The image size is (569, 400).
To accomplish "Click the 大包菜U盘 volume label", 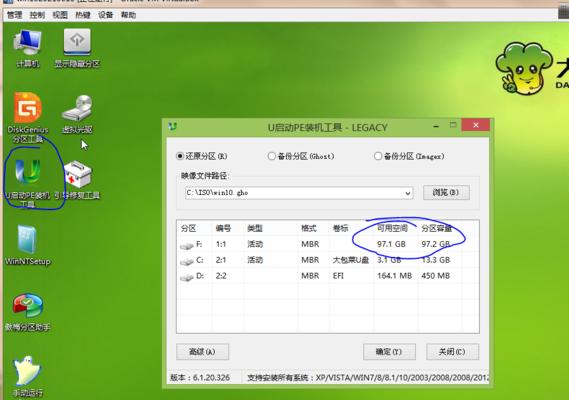I will tap(351, 260).
